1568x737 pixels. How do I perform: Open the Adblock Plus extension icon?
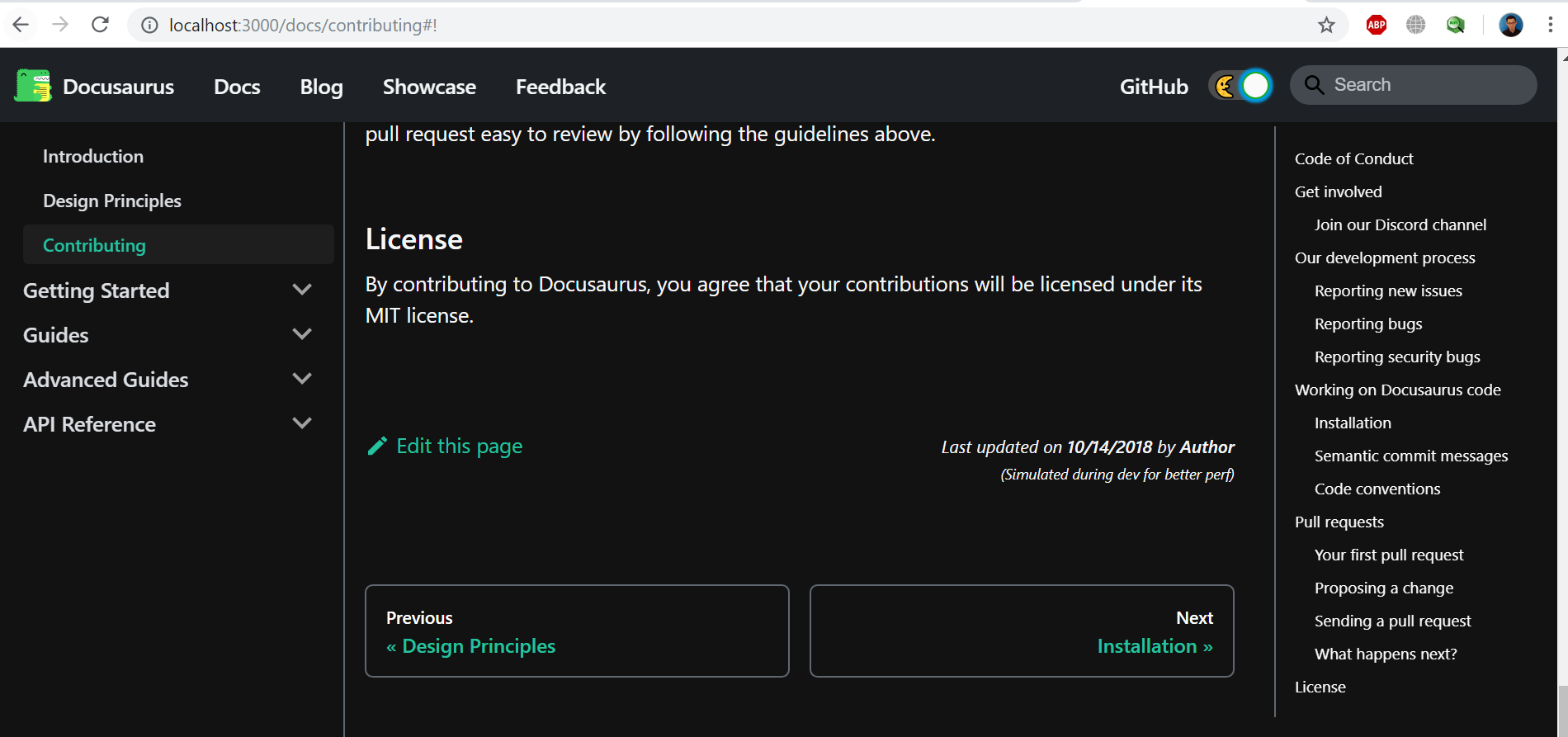pyautogui.click(x=1376, y=26)
